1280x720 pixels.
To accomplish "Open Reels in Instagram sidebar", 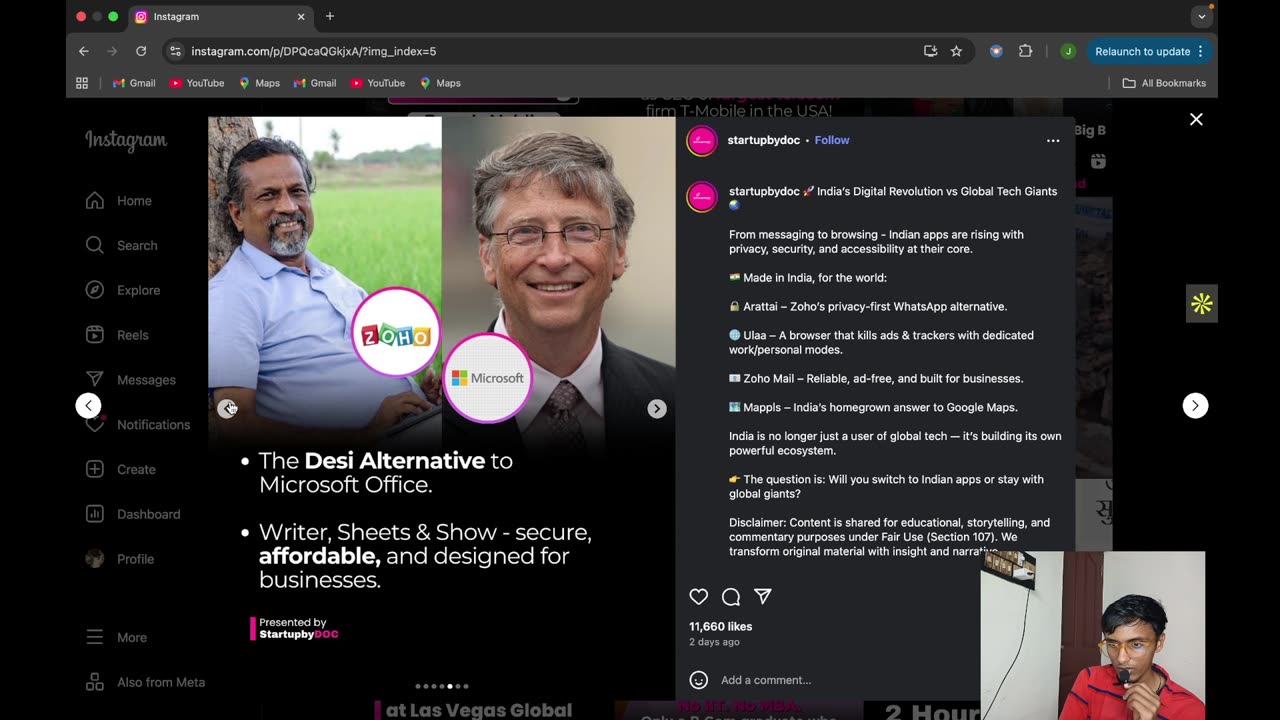I will click(117, 335).
